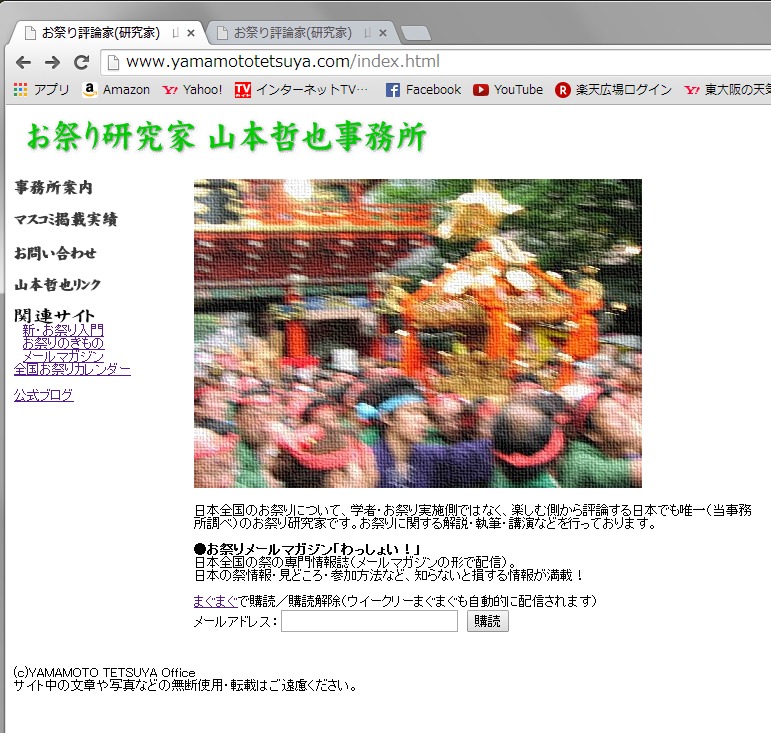Click the browser back arrow button
Image resolution: width=771 pixels, height=733 pixels.
23,62
